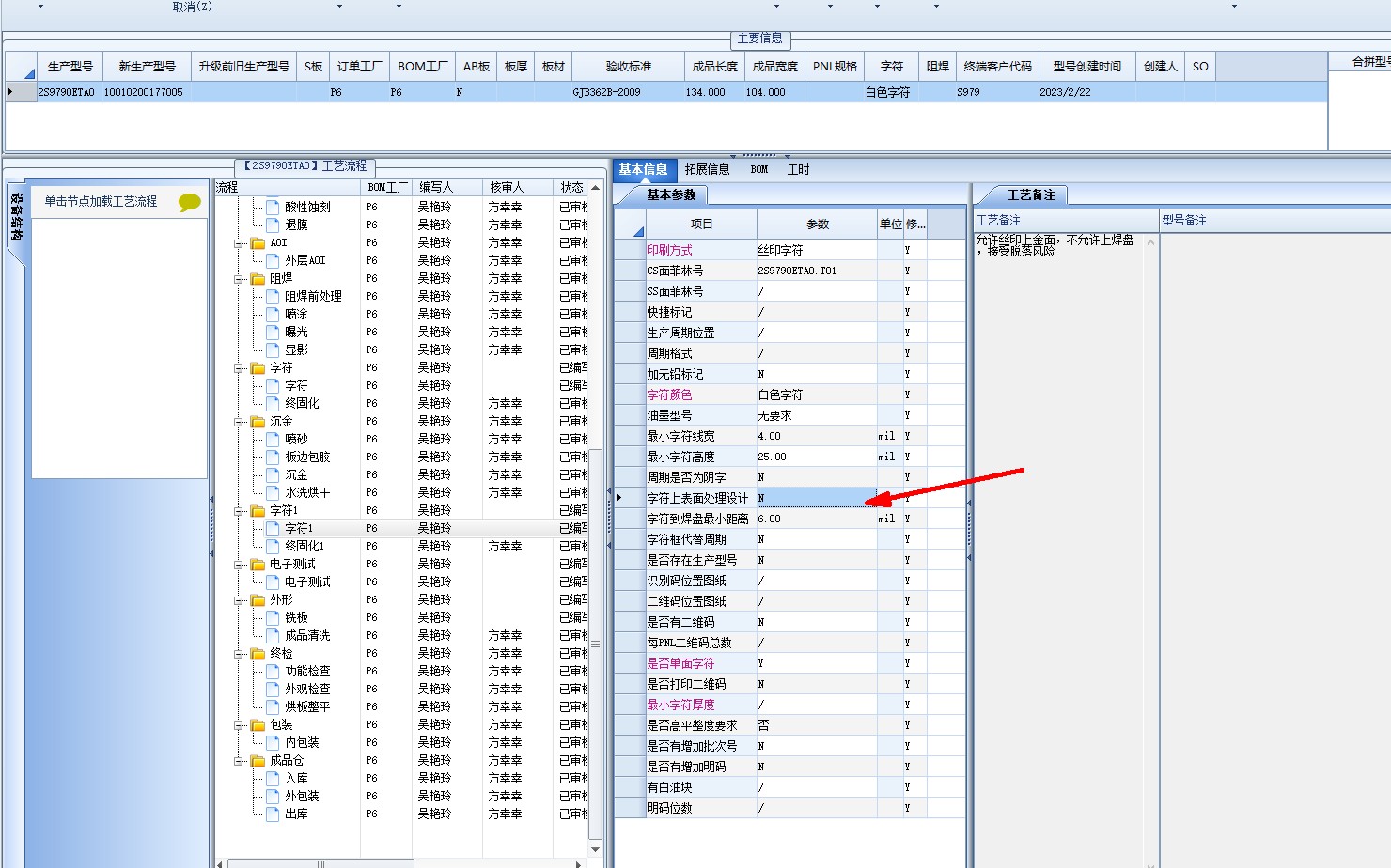Click the 包装 folder icon
This screenshot has height=868, width=1391.
258,725
